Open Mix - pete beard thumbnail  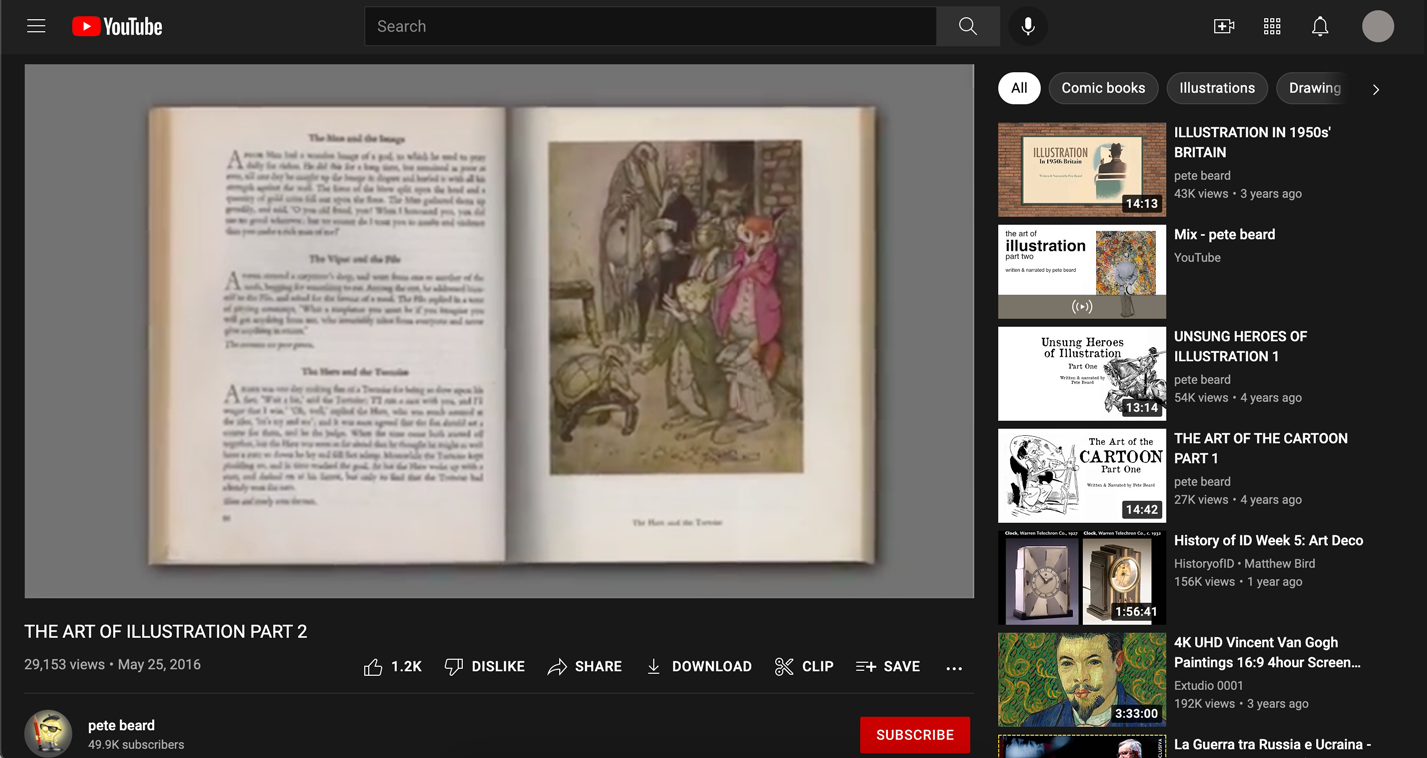point(1082,272)
